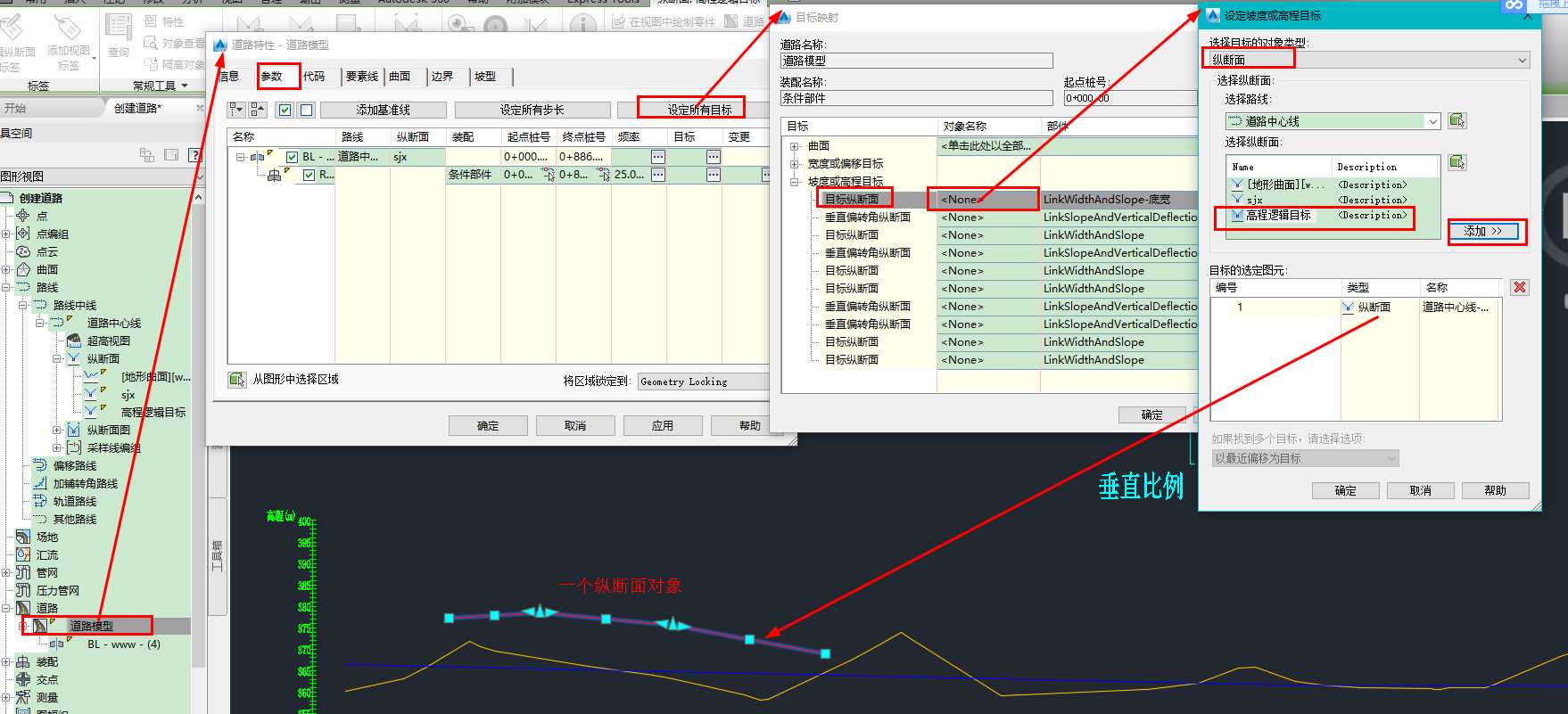
Task: Click the help question icon in Toolspace panel
Action: tap(196, 155)
